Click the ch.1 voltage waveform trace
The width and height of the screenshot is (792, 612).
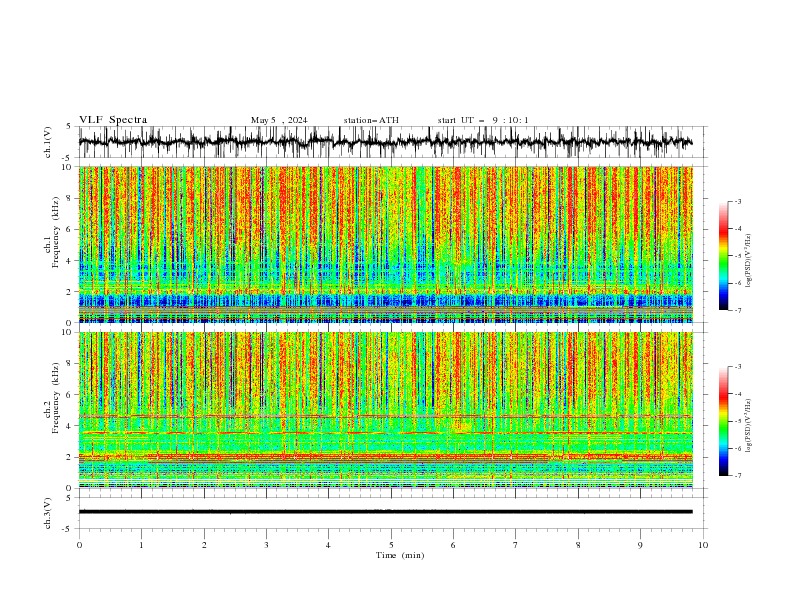click(x=385, y=142)
